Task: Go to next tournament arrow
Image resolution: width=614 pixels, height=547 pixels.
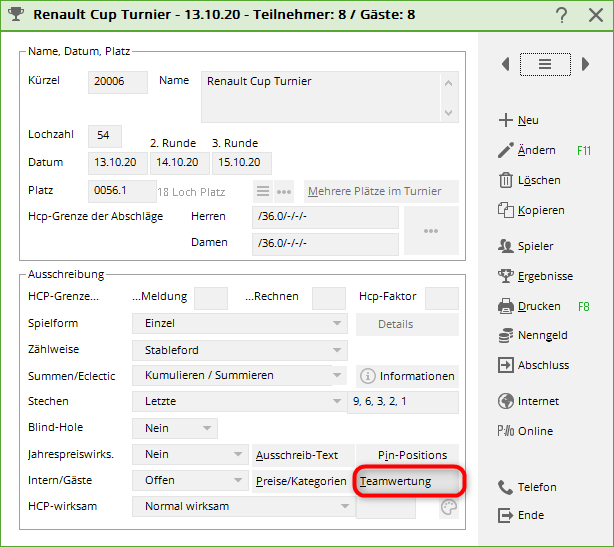Action: [585, 64]
